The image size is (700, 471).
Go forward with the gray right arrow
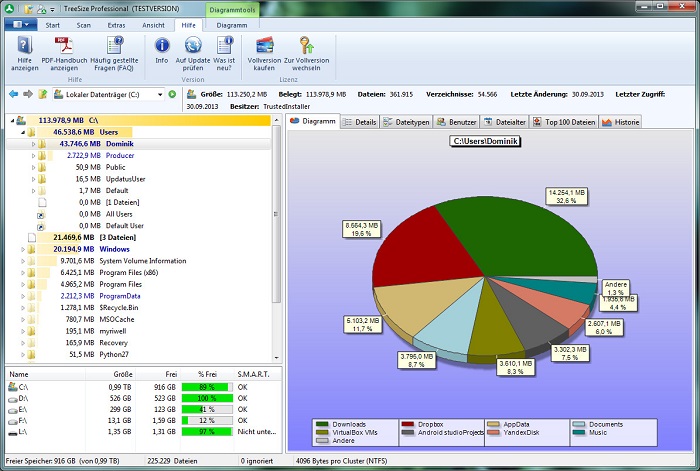pyautogui.click(x=28, y=94)
